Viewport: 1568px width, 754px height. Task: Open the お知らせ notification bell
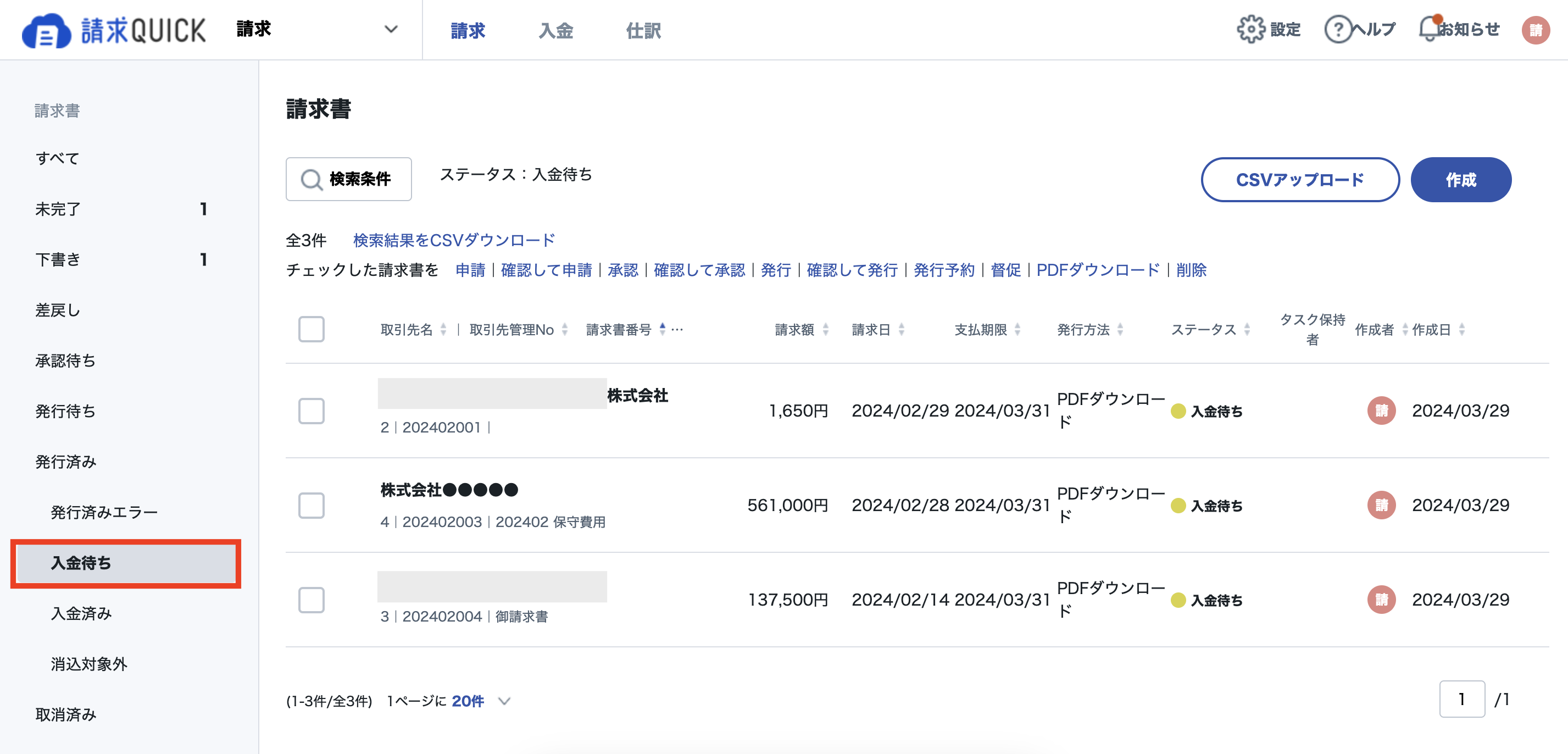click(x=1427, y=29)
